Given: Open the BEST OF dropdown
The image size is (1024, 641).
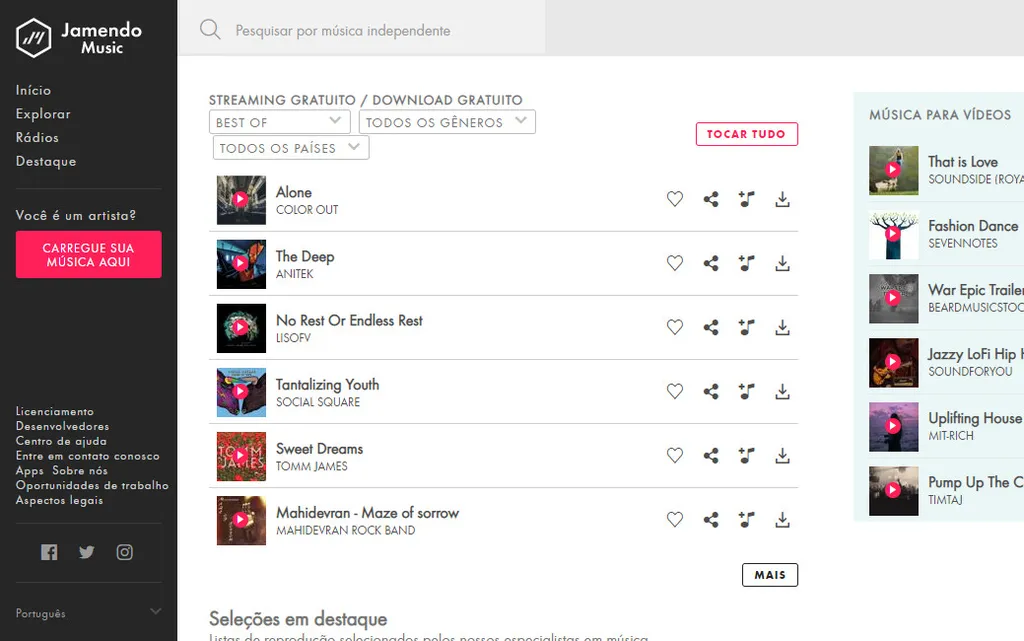Looking at the screenshot, I should (x=279, y=121).
